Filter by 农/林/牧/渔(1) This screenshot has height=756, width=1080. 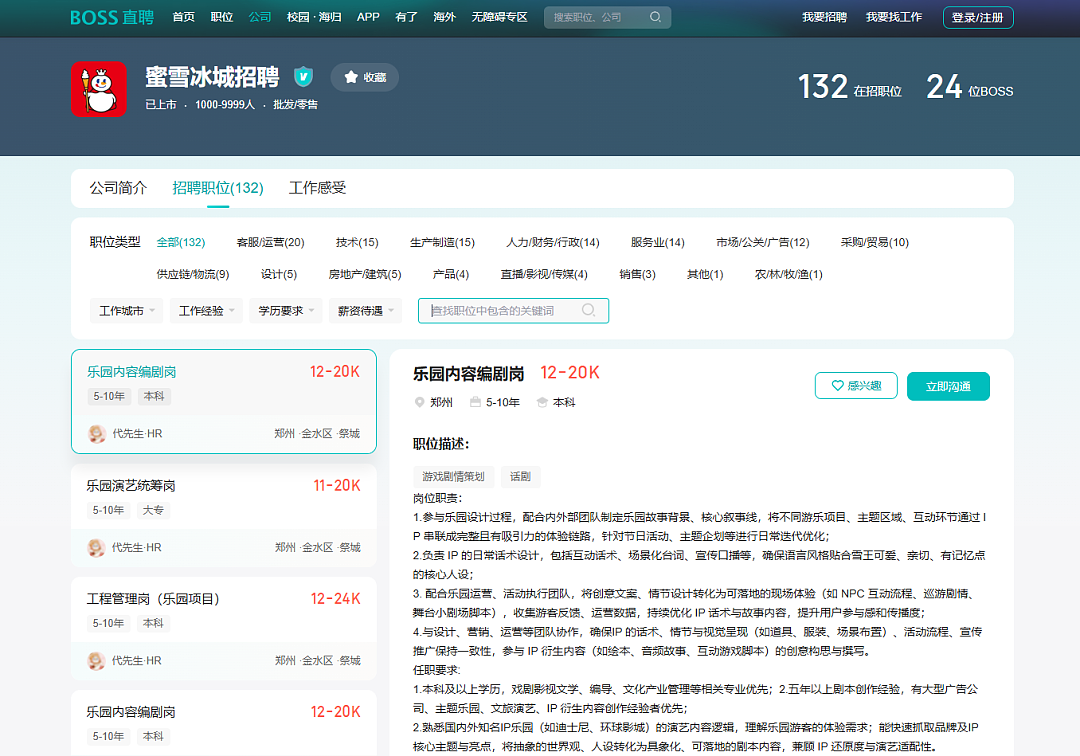point(789,274)
